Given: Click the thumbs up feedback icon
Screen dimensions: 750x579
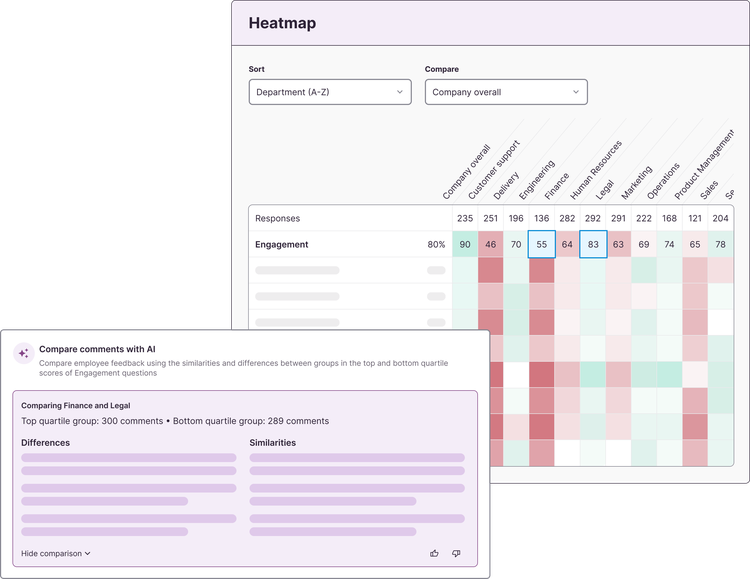Looking at the screenshot, I should point(434,553).
